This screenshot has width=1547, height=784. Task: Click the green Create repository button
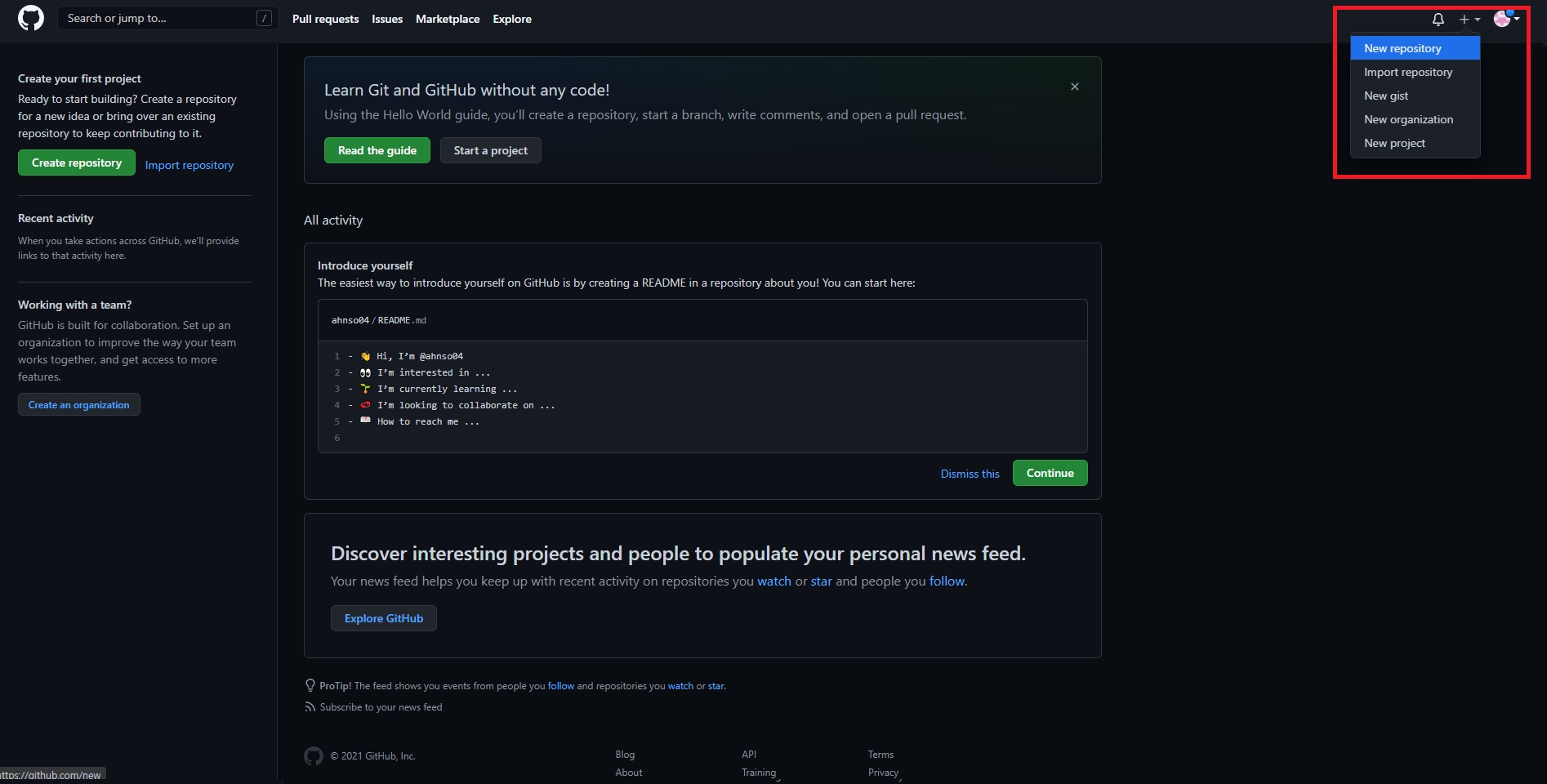pyautogui.click(x=77, y=163)
